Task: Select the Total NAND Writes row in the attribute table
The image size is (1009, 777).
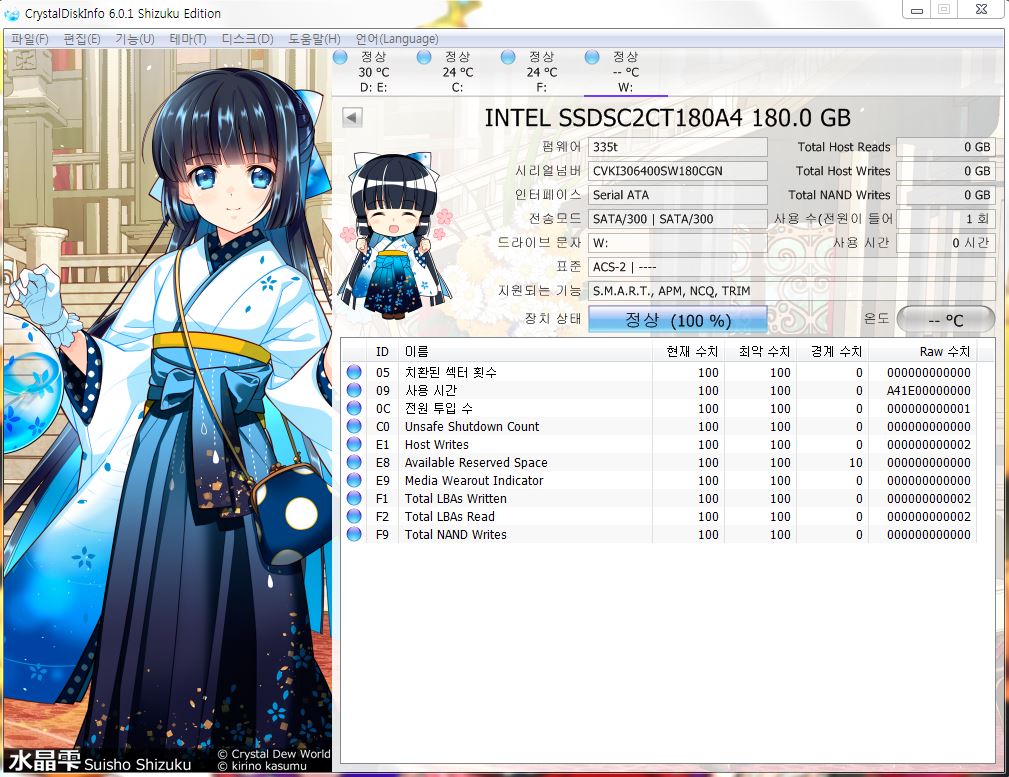Action: coord(659,534)
